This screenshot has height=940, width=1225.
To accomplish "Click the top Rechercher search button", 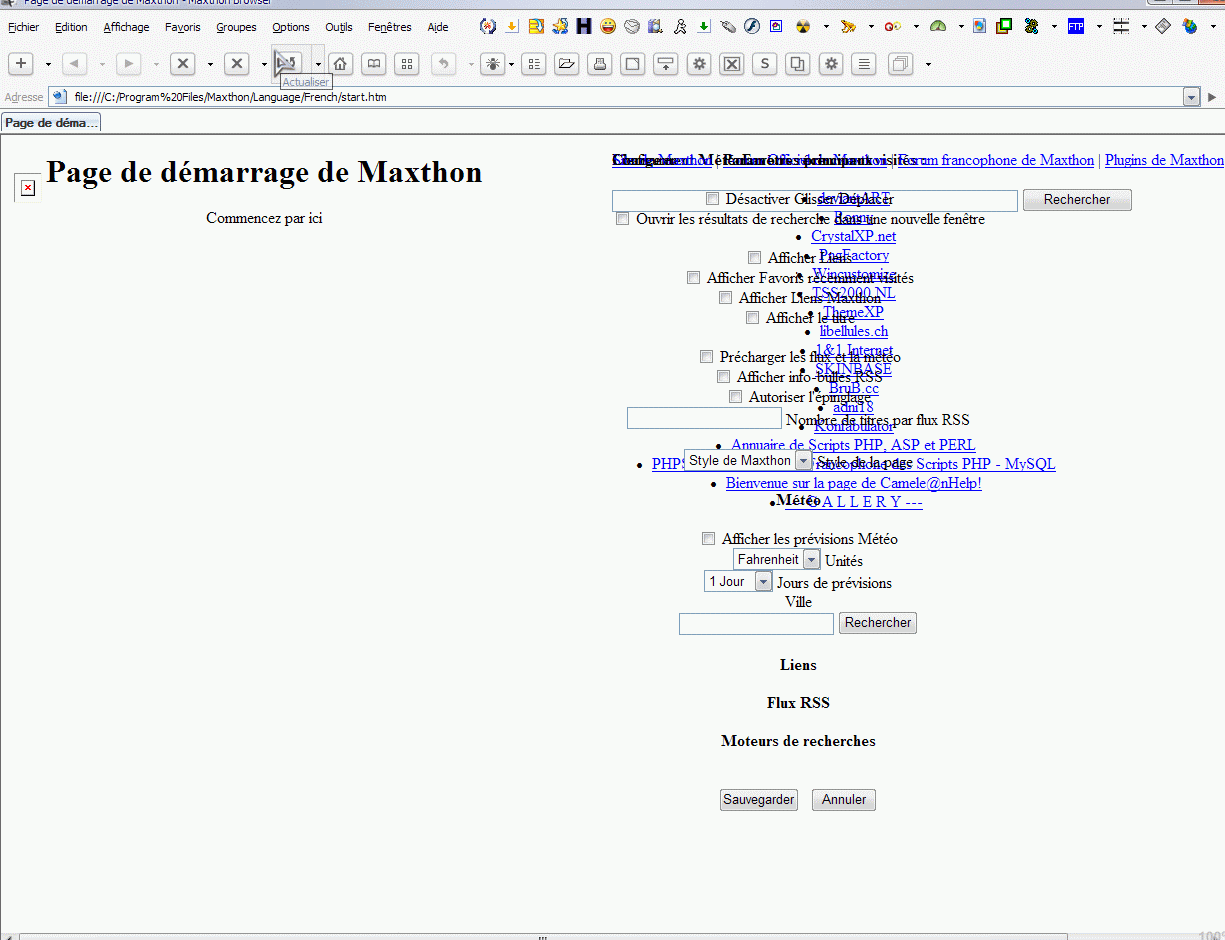I will (1077, 200).
